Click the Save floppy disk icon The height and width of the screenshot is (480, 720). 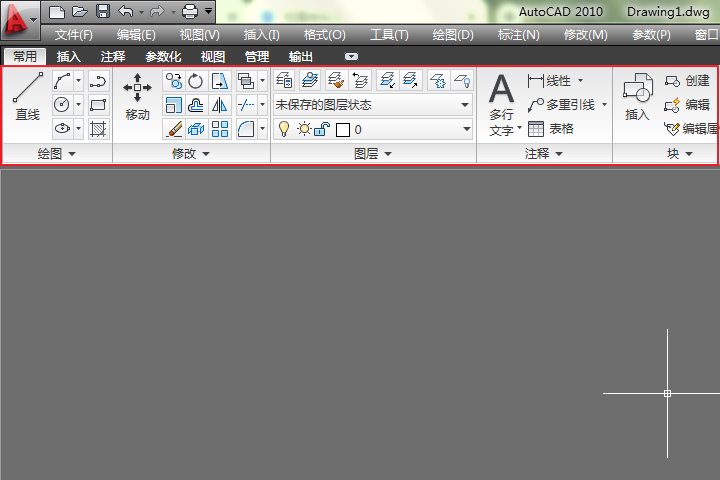click(103, 11)
